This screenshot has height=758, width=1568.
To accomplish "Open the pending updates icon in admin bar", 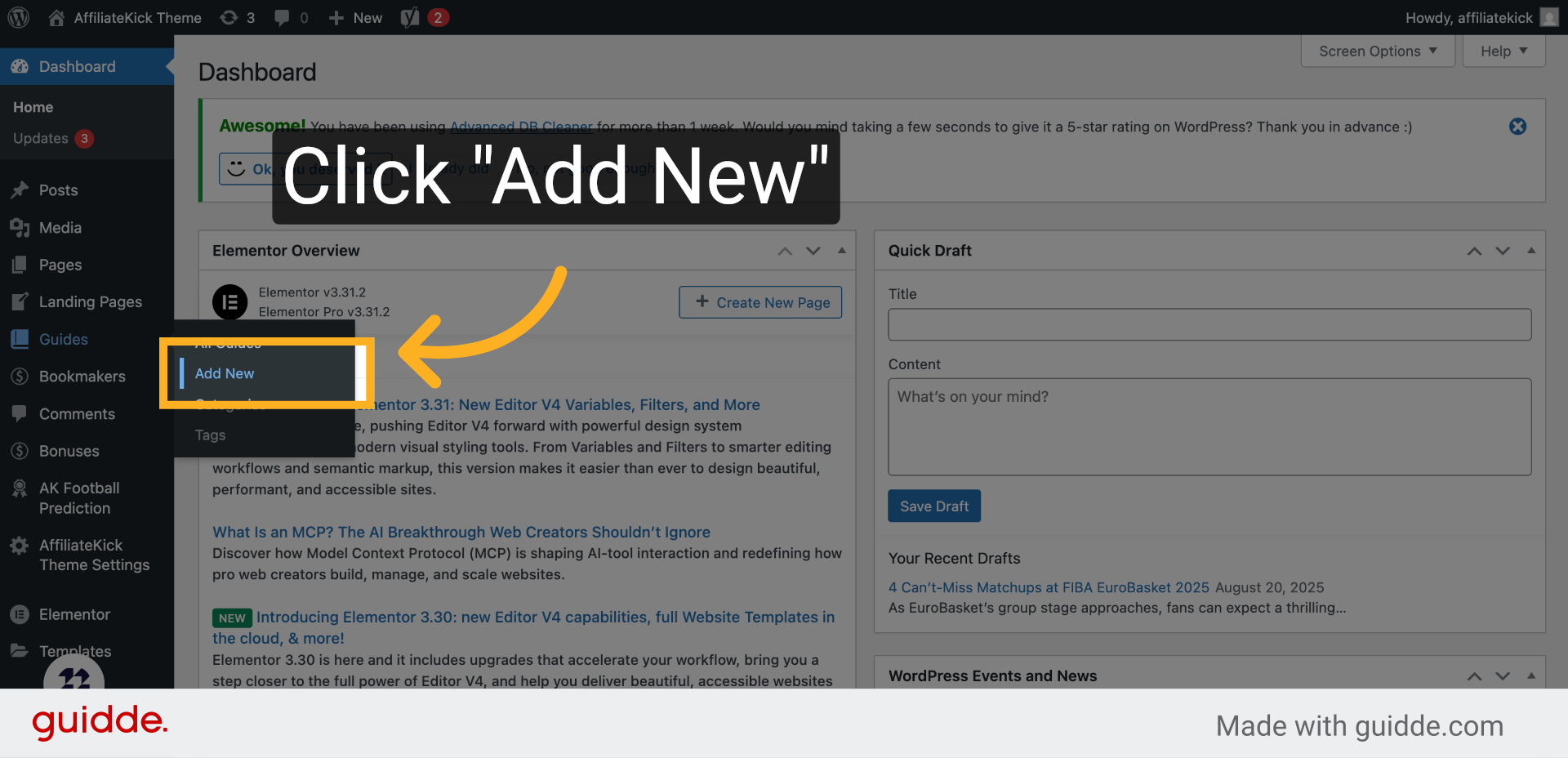I will pyautogui.click(x=229, y=17).
